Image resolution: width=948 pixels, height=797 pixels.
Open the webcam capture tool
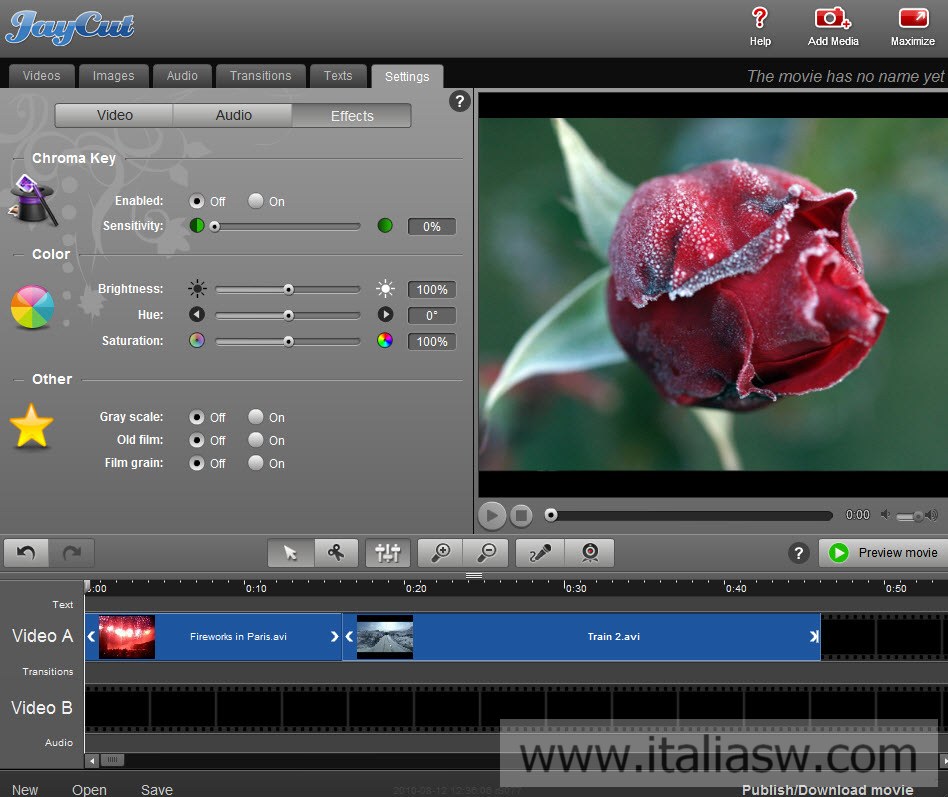590,553
